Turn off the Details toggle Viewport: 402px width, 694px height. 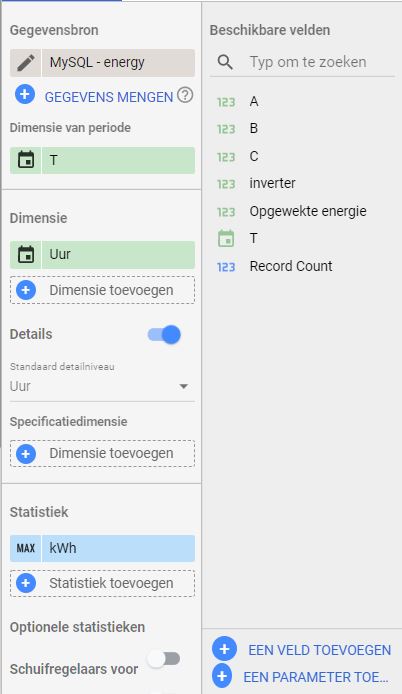click(x=164, y=335)
